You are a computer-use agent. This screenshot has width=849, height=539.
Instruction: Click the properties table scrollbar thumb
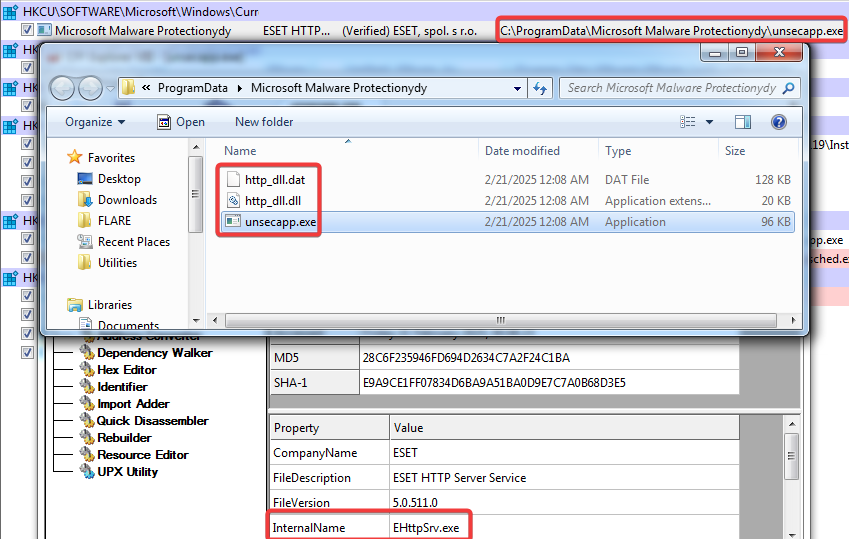(x=792, y=456)
